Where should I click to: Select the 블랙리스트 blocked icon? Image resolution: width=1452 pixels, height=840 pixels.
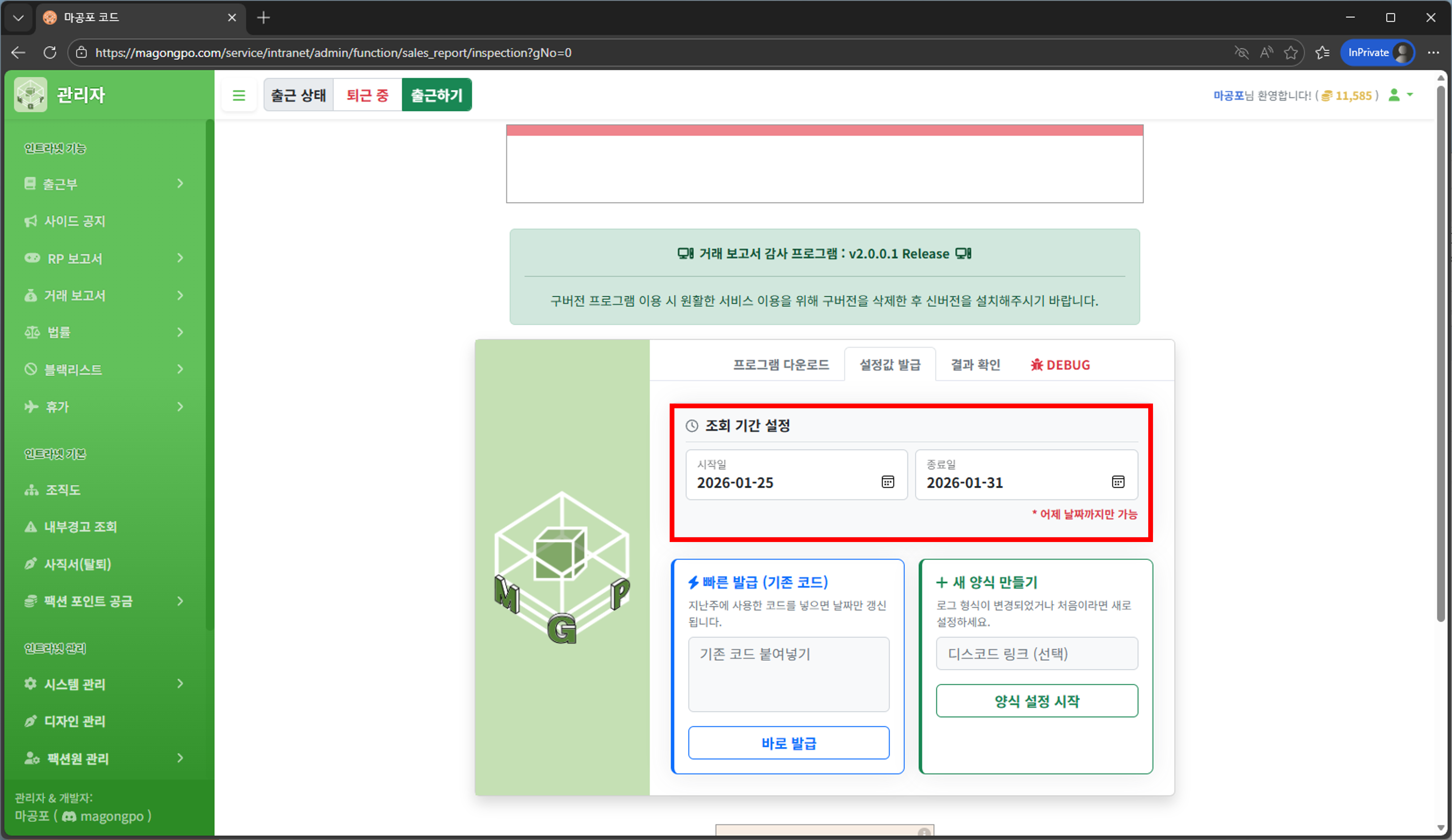[x=31, y=369]
